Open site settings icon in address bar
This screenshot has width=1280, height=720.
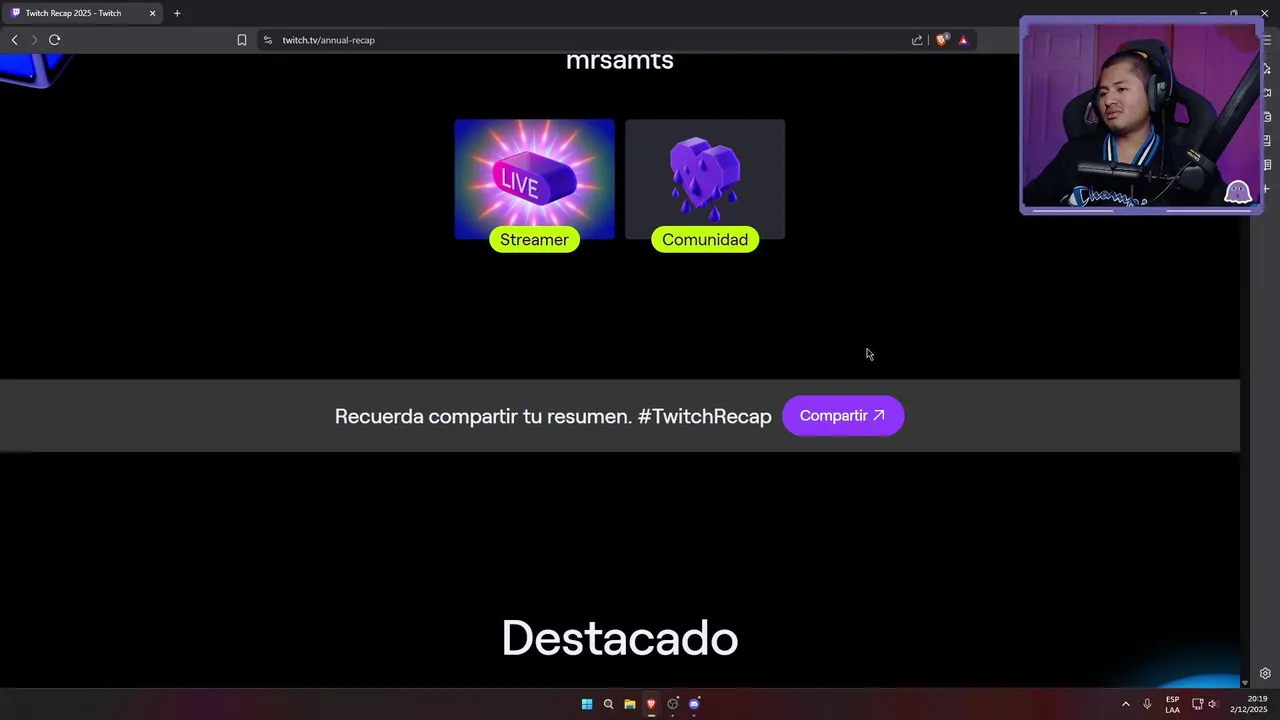point(267,40)
